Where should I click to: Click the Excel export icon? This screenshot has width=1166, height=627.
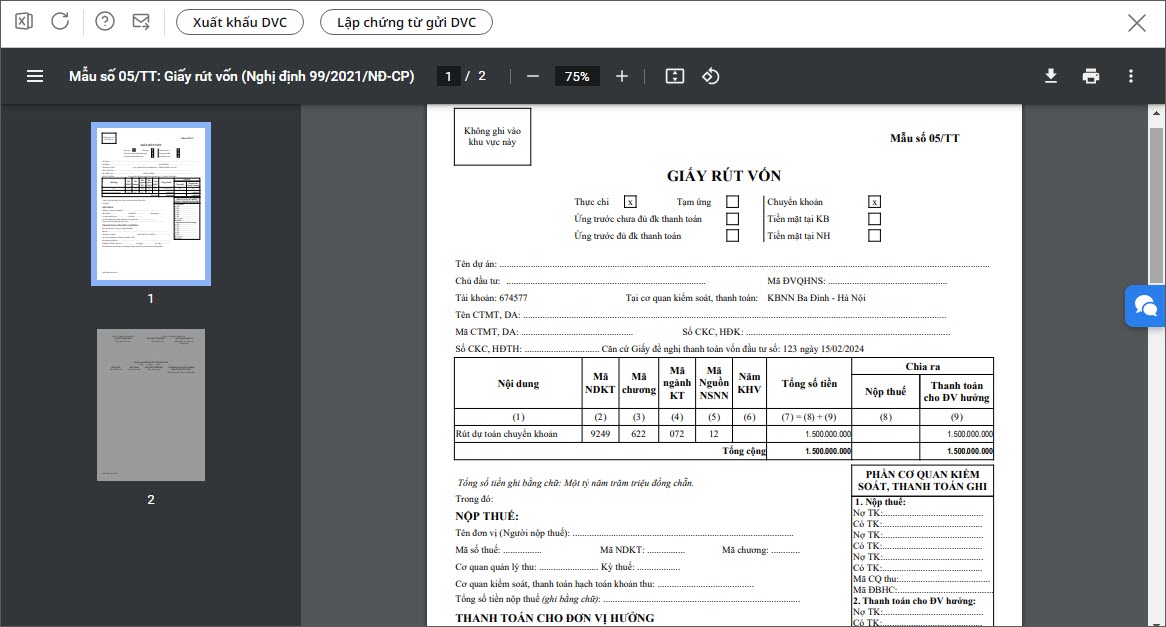[25, 22]
